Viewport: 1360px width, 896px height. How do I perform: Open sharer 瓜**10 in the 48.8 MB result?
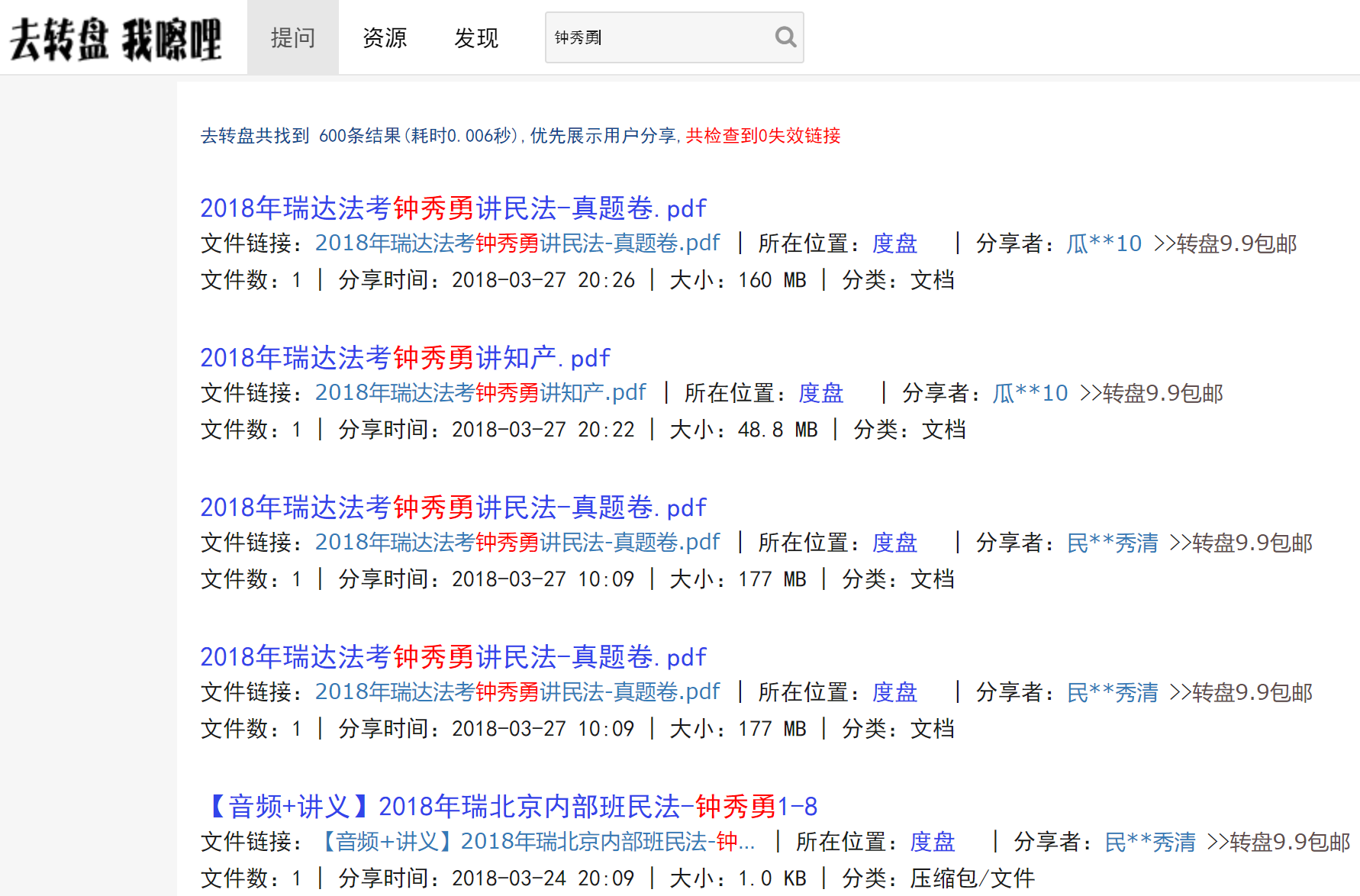pos(1030,392)
